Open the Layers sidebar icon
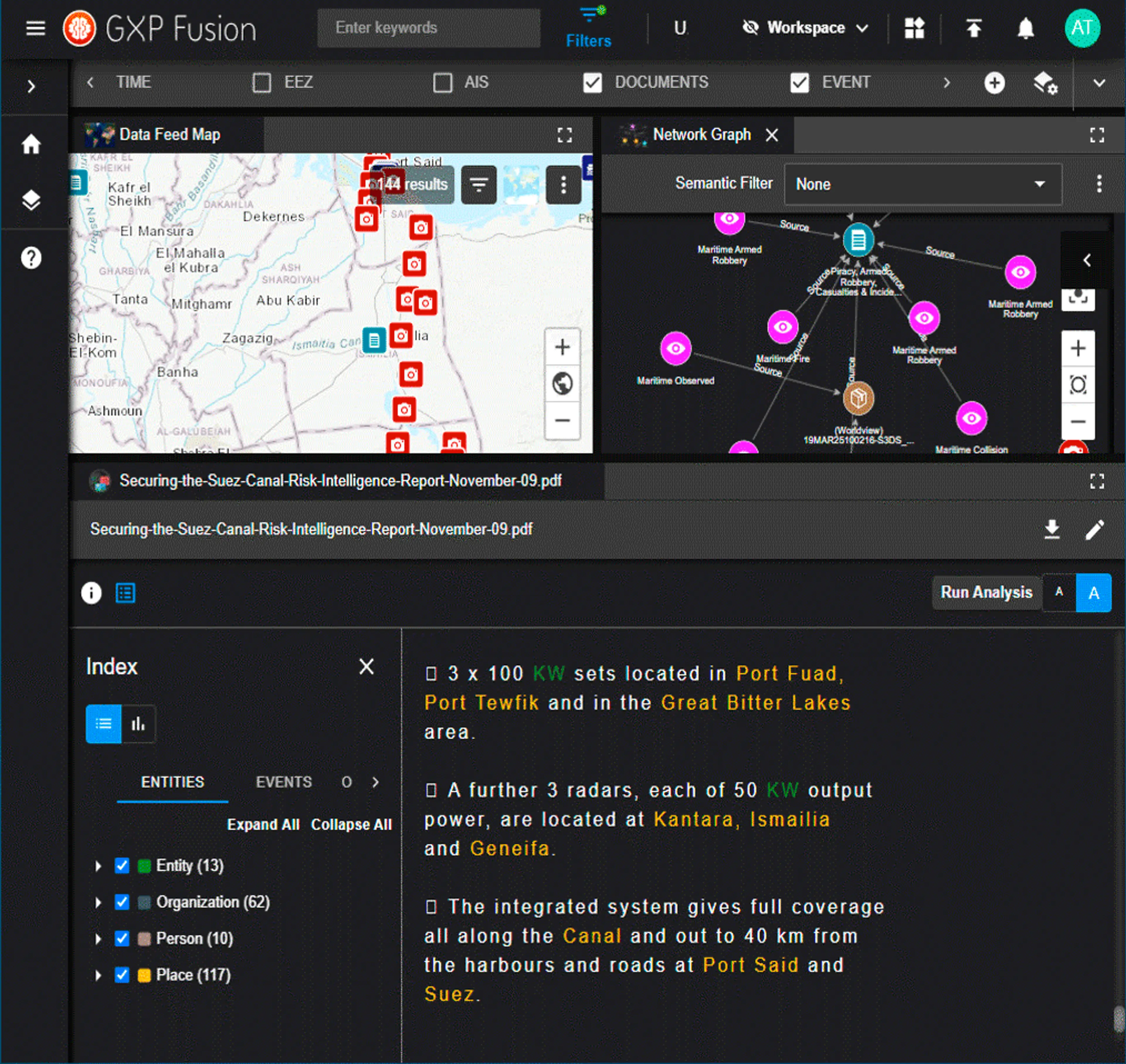1126x1064 pixels. tap(31, 200)
